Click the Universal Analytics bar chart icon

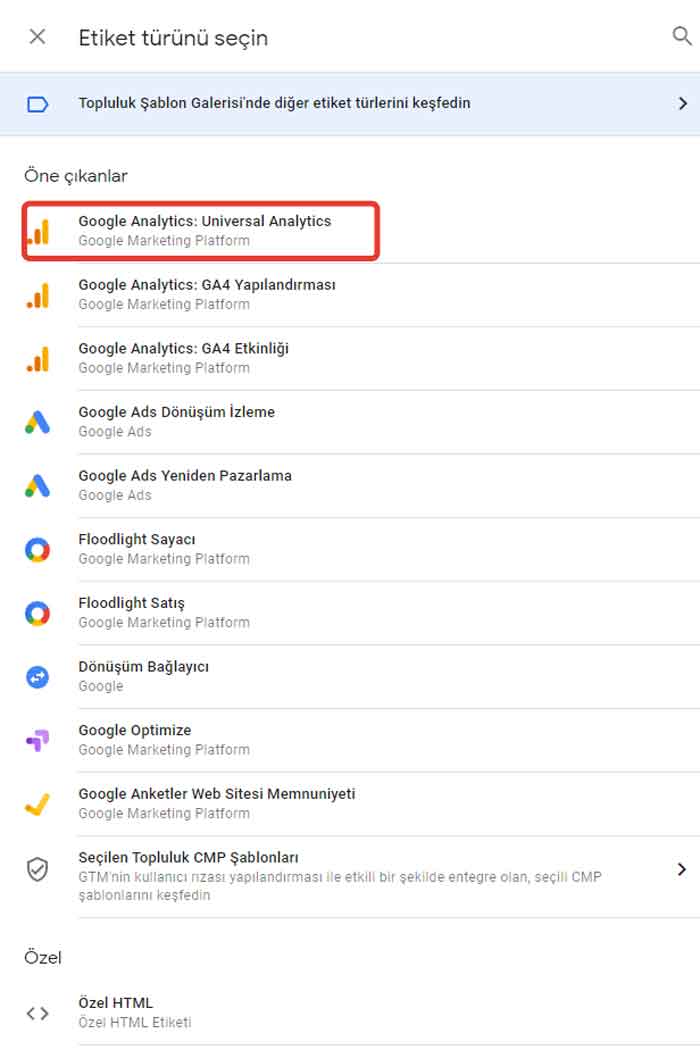coord(38,232)
